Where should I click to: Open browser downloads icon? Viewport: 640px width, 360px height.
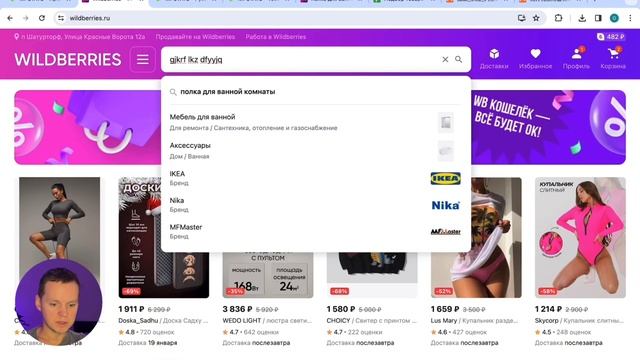point(582,18)
